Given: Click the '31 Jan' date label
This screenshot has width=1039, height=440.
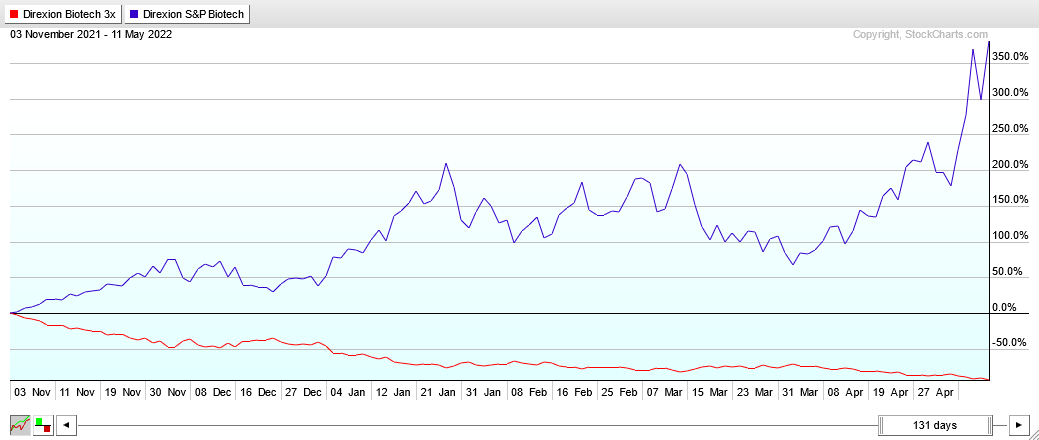Looking at the screenshot, I should 482,392.
